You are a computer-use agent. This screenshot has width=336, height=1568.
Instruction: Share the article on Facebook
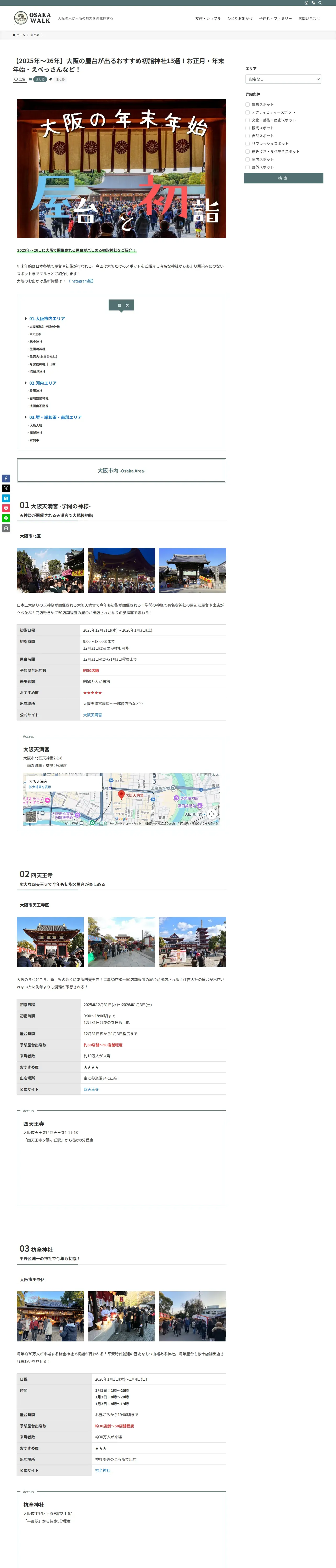click(x=6, y=479)
